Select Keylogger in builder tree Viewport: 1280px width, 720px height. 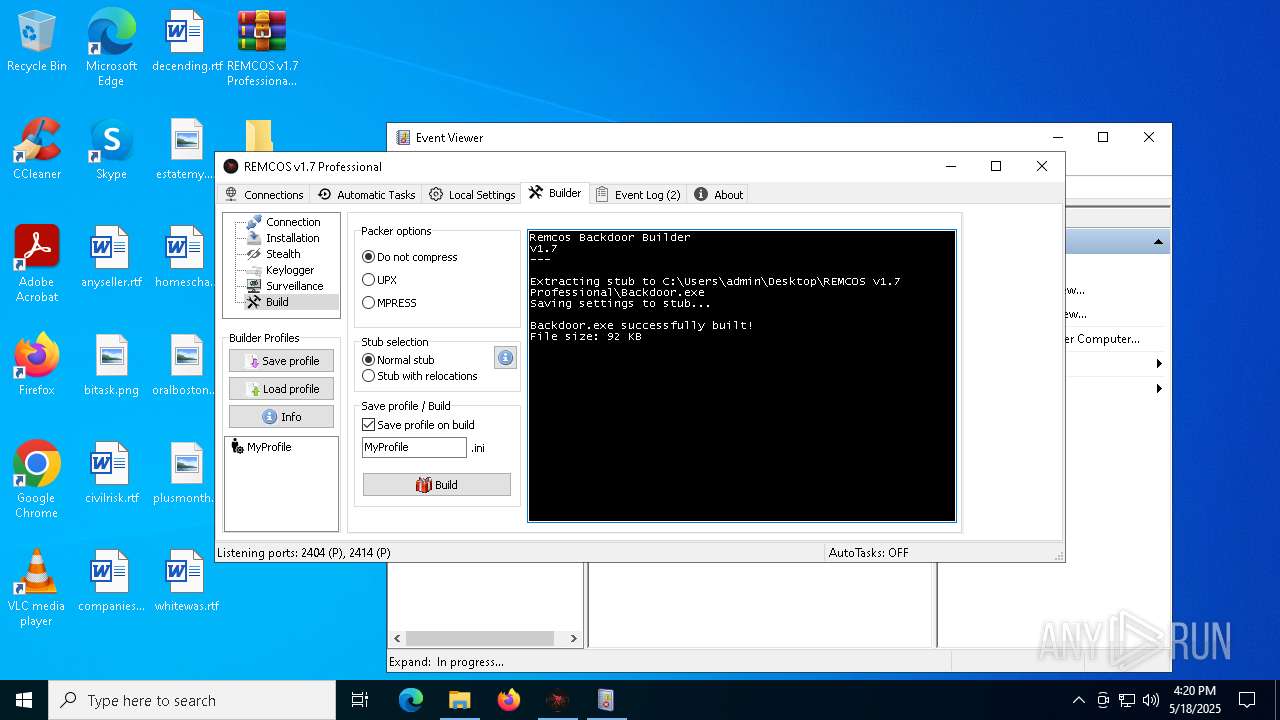290,270
